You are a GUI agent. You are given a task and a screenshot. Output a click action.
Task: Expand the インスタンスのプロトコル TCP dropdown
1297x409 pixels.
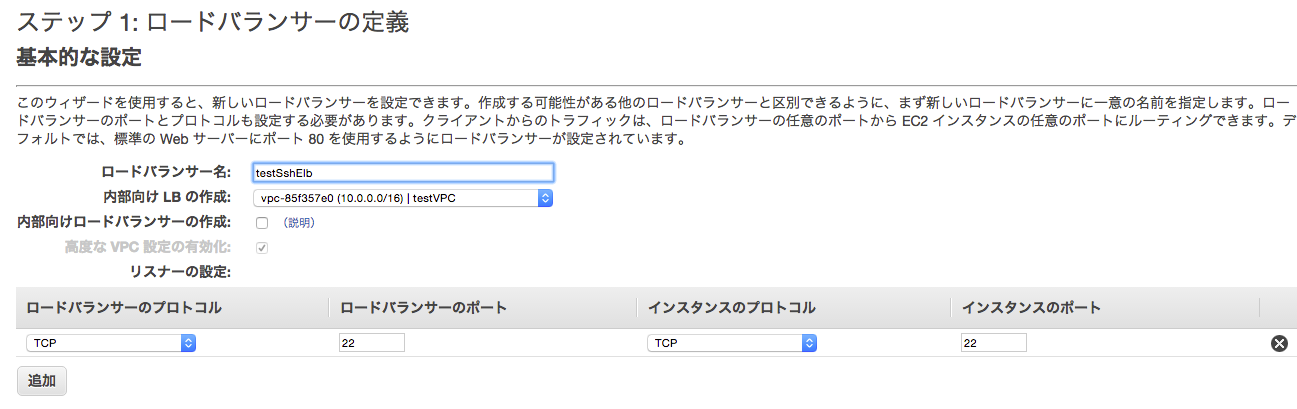point(732,343)
